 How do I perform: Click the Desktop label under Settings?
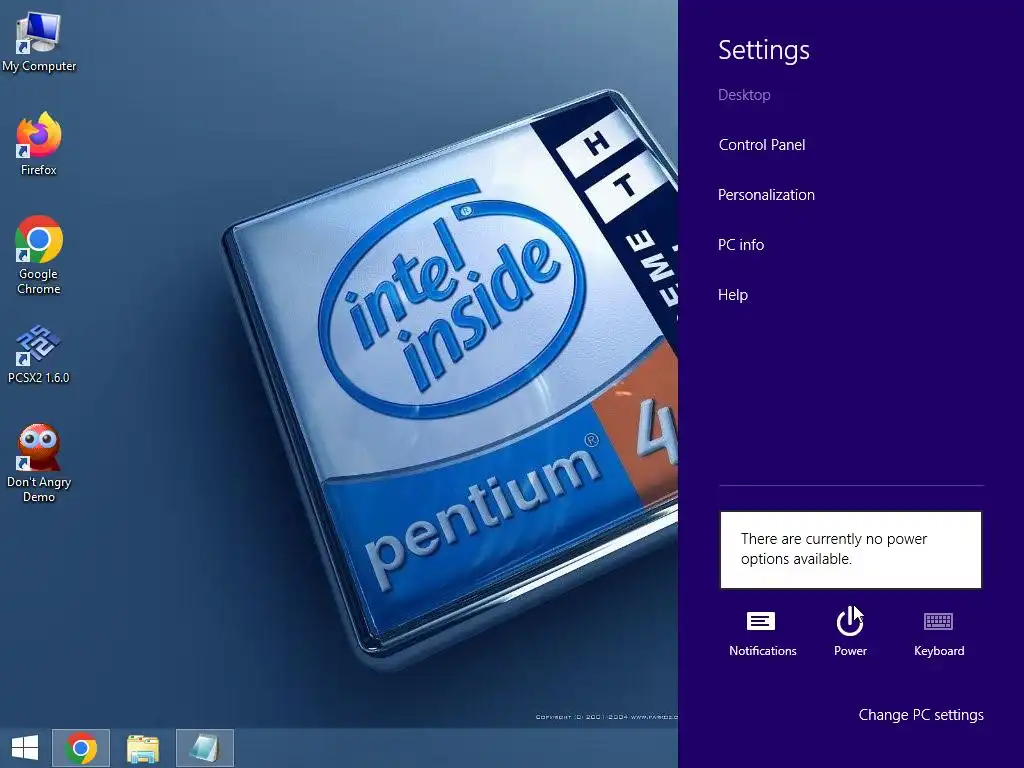point(744,95)
